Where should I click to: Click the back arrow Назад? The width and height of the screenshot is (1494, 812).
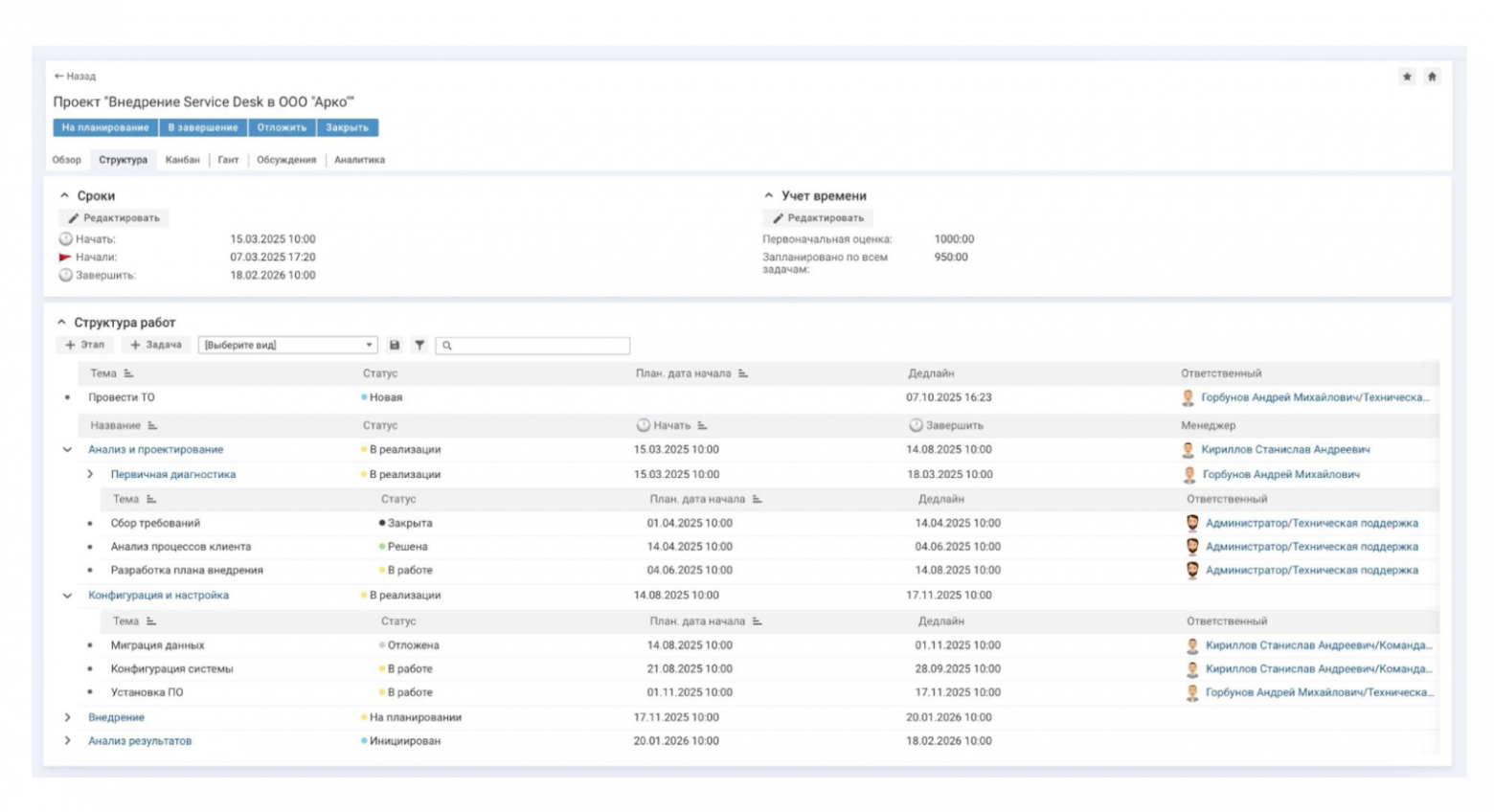coord(75,77)
